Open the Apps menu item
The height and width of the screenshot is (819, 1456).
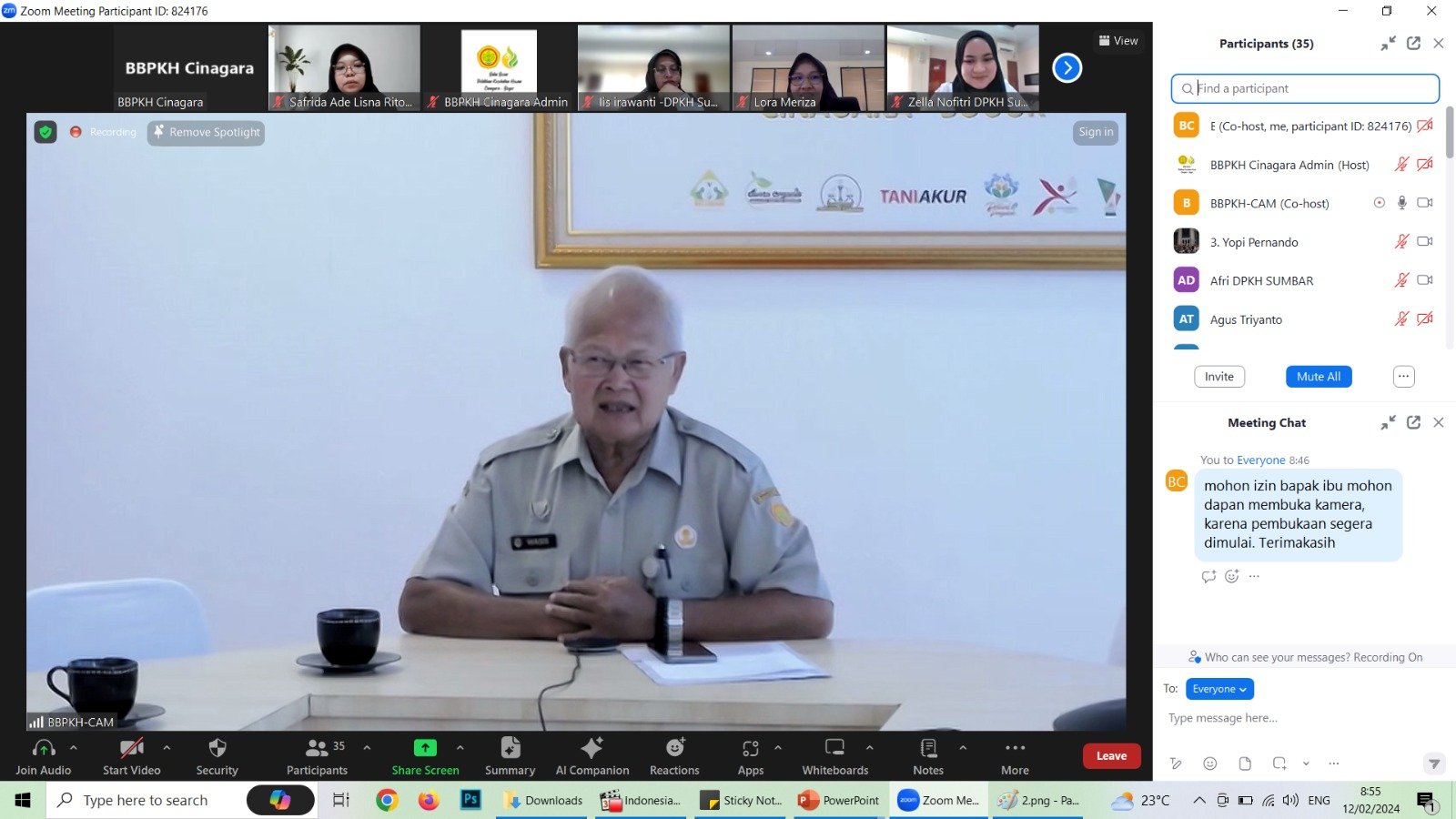pyautogui.click(x=751, y=748)
